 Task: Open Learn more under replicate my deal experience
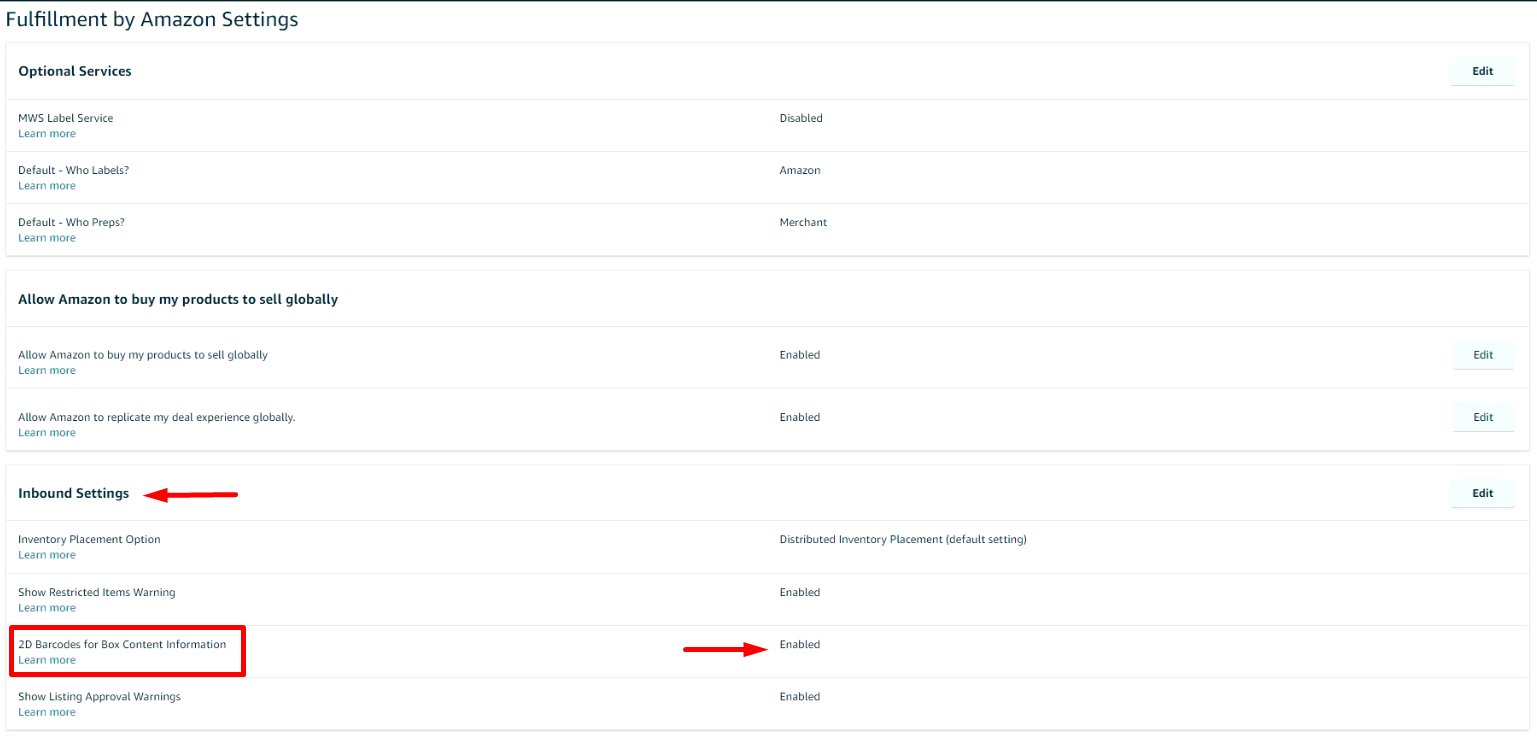[x=46, y=432]
